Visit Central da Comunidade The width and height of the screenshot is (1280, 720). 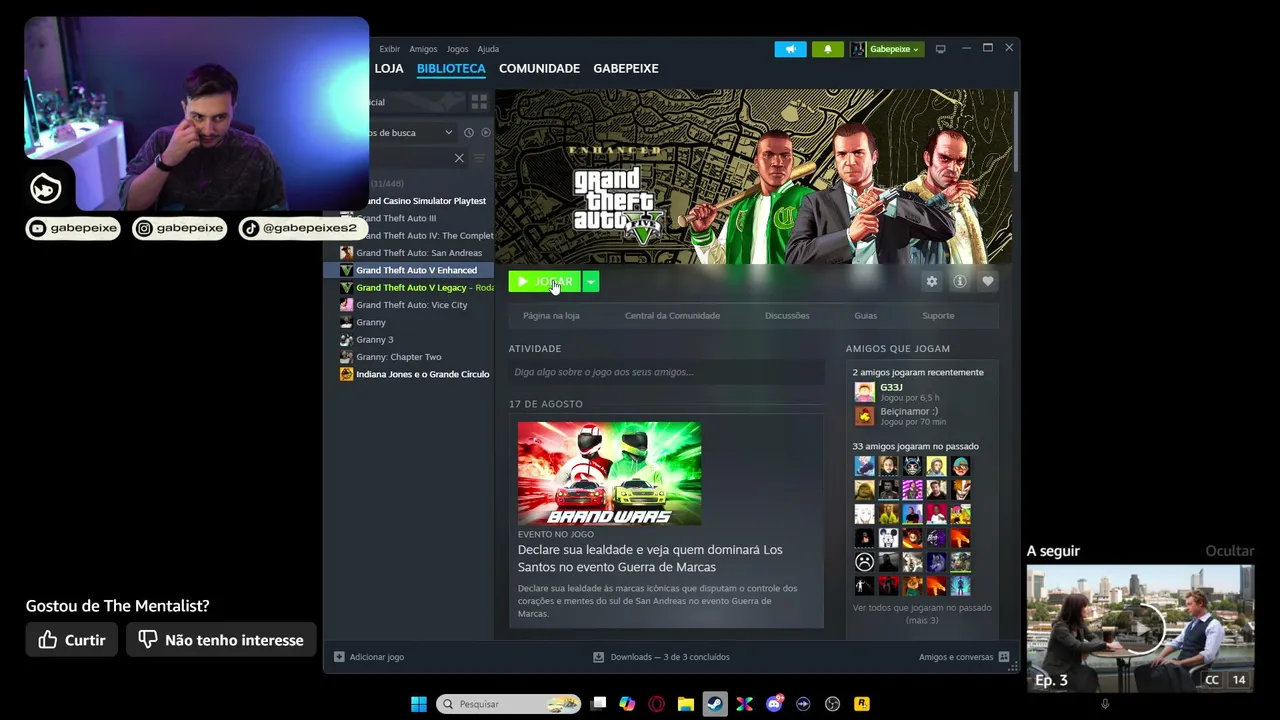(x=672, y=316)
